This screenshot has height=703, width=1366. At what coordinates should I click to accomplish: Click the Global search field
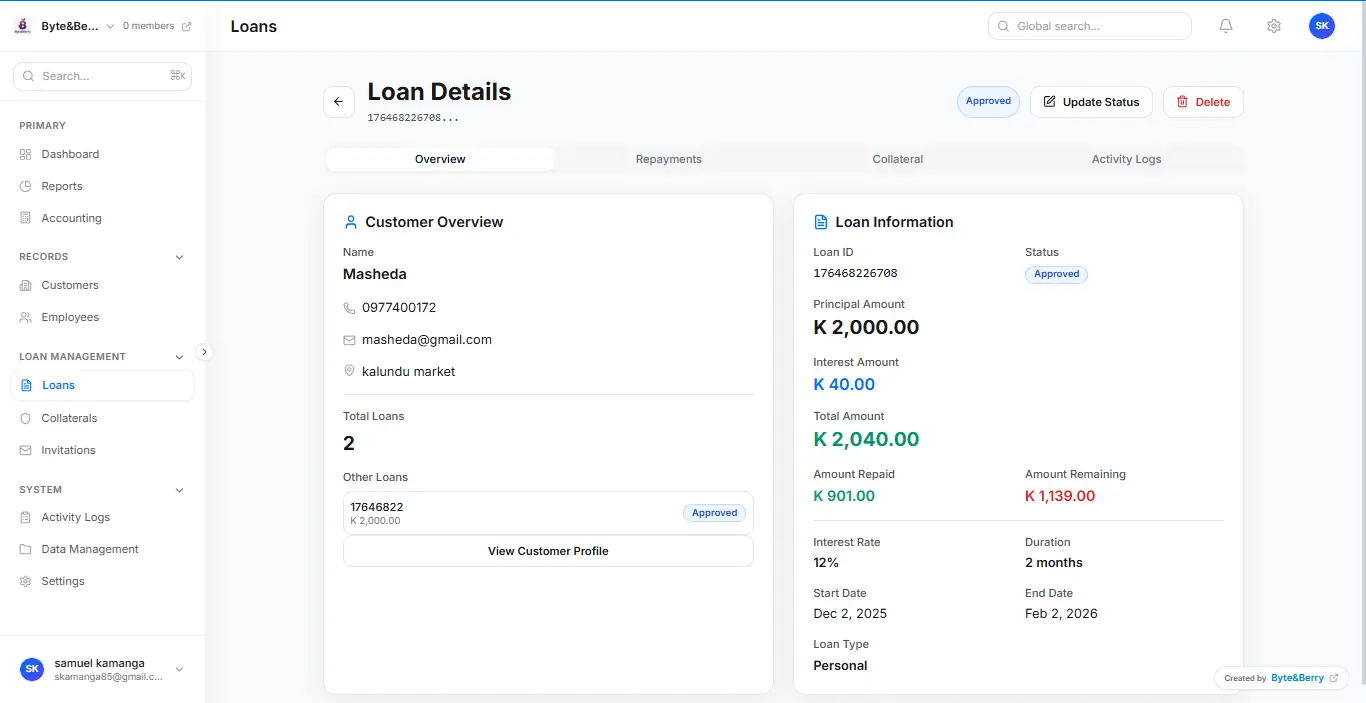pos(1089,26)
